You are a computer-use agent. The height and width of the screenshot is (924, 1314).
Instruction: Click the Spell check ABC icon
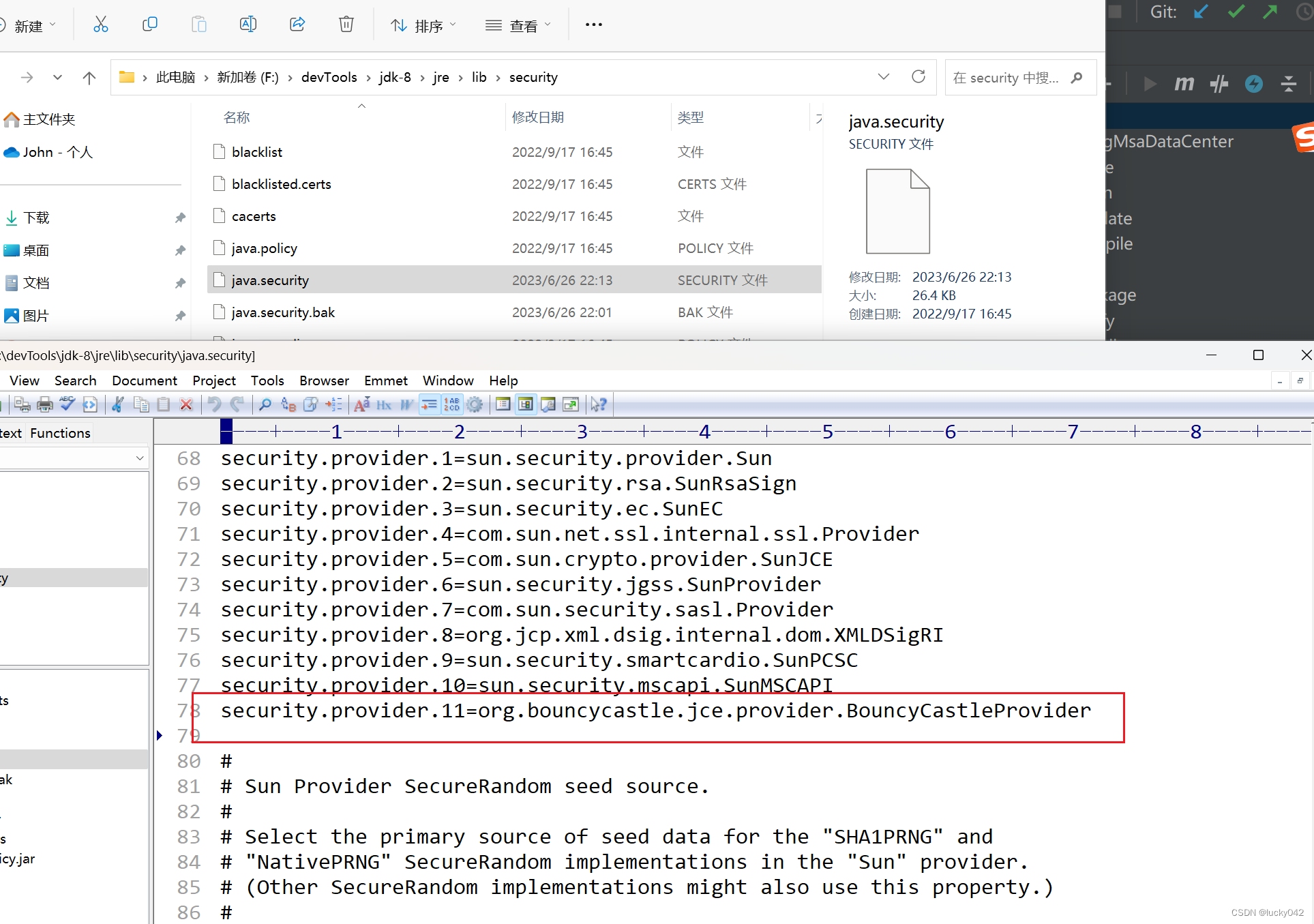pyautogui.click(x=68, y=405)
